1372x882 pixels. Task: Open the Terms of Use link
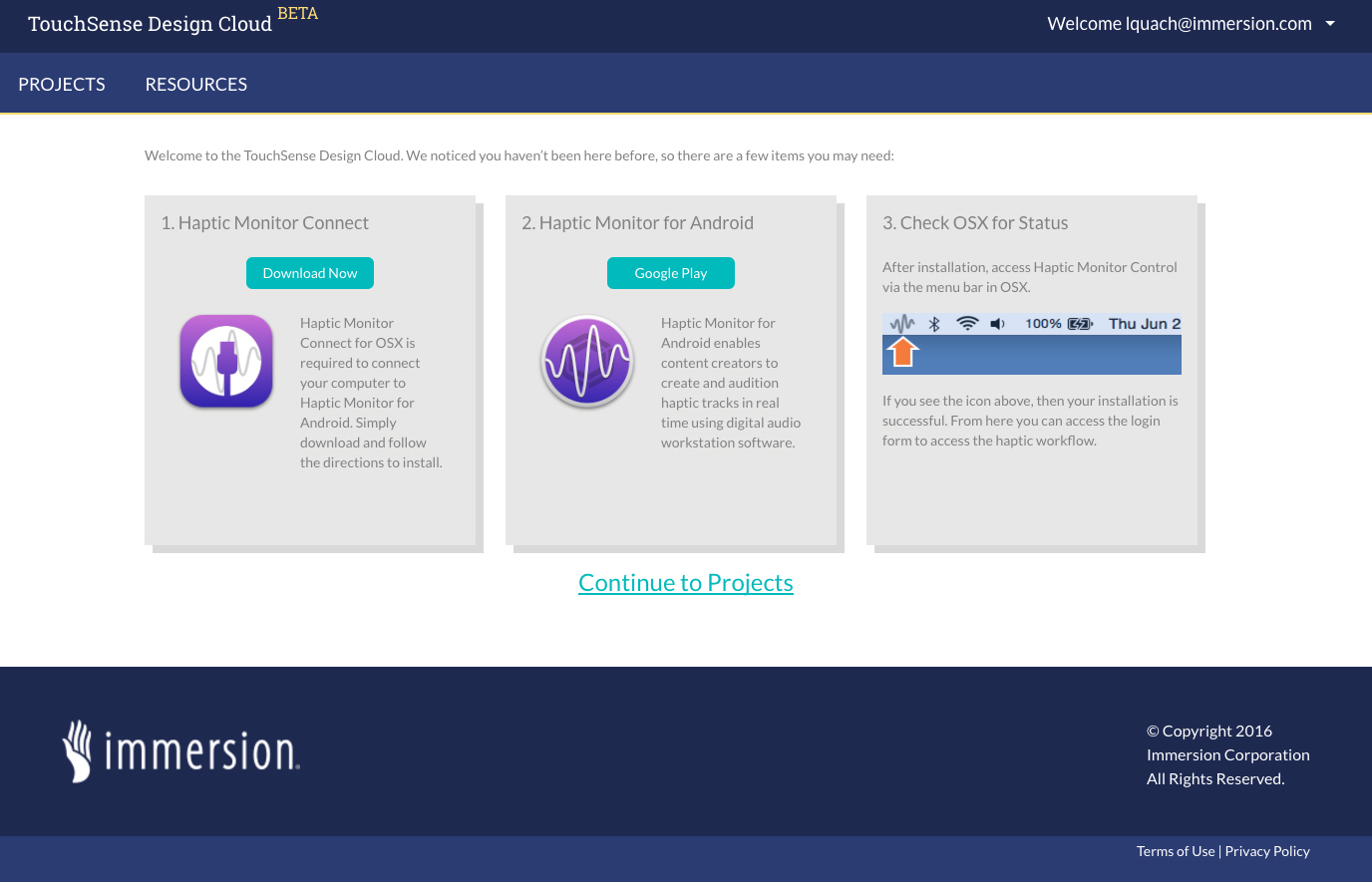(1176, 851)
